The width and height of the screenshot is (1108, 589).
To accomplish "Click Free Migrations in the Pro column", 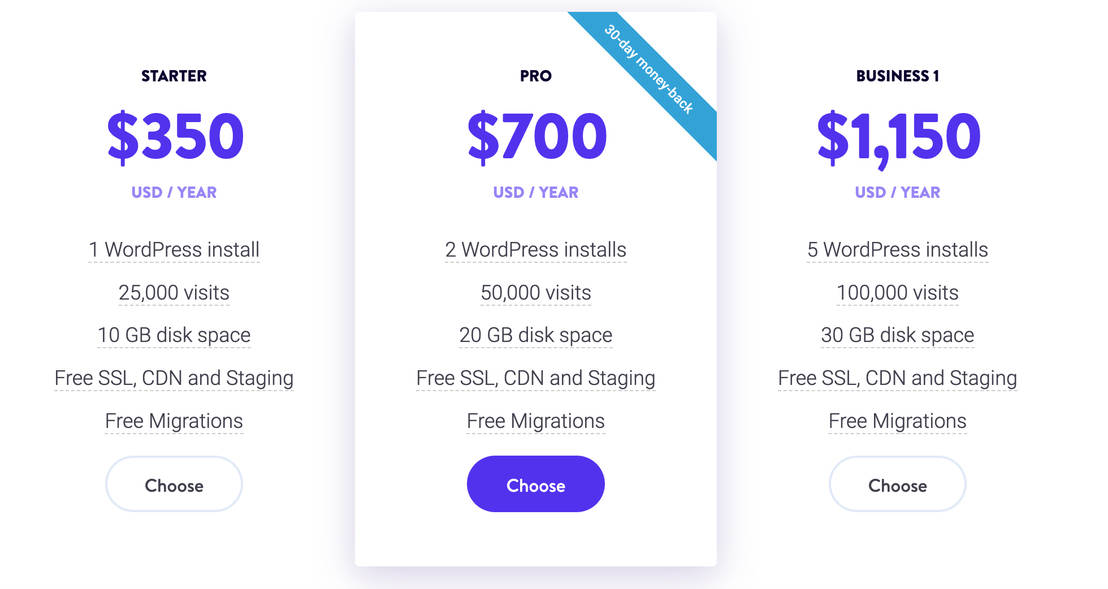I will (535, 421).
